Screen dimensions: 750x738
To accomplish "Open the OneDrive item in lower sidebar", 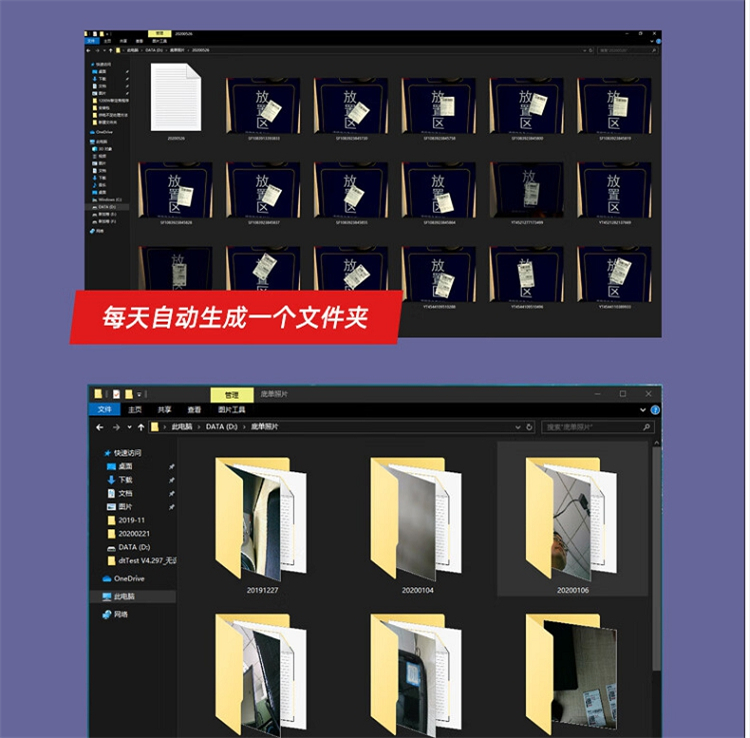I will [128, 578].
